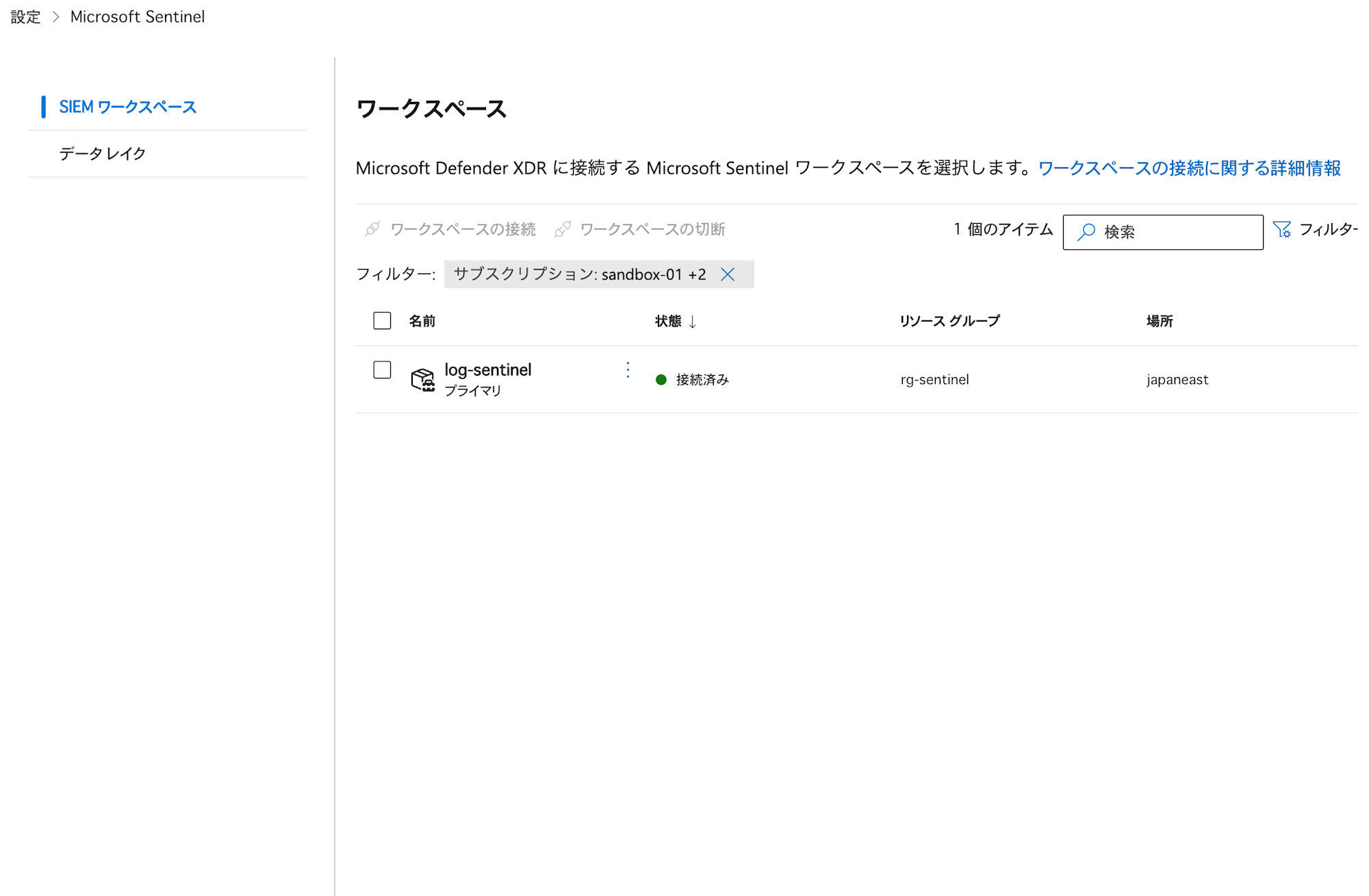Click the 接続済み status text
The image size is (1369, 896).
coord(702,380)
